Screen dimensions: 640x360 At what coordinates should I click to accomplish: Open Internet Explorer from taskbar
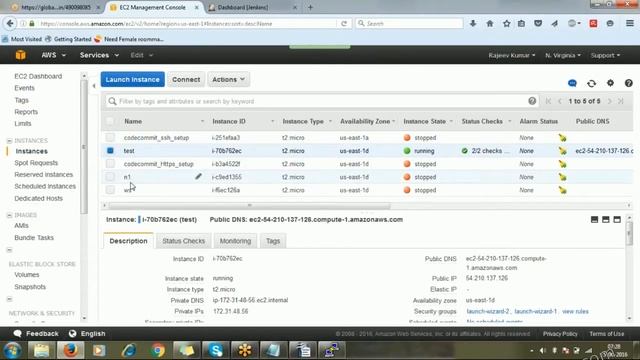[129, 350]
